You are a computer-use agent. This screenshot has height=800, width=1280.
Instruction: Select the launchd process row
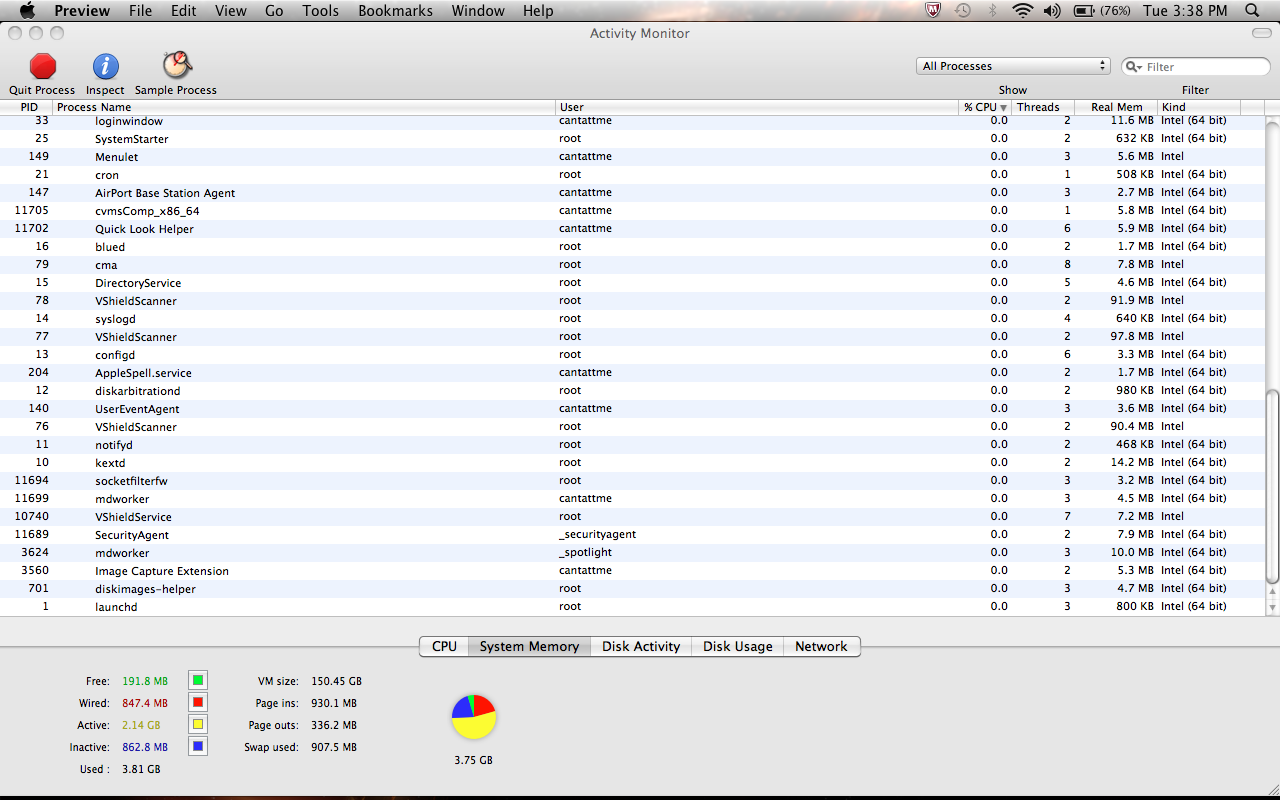(x=633, y=607)
